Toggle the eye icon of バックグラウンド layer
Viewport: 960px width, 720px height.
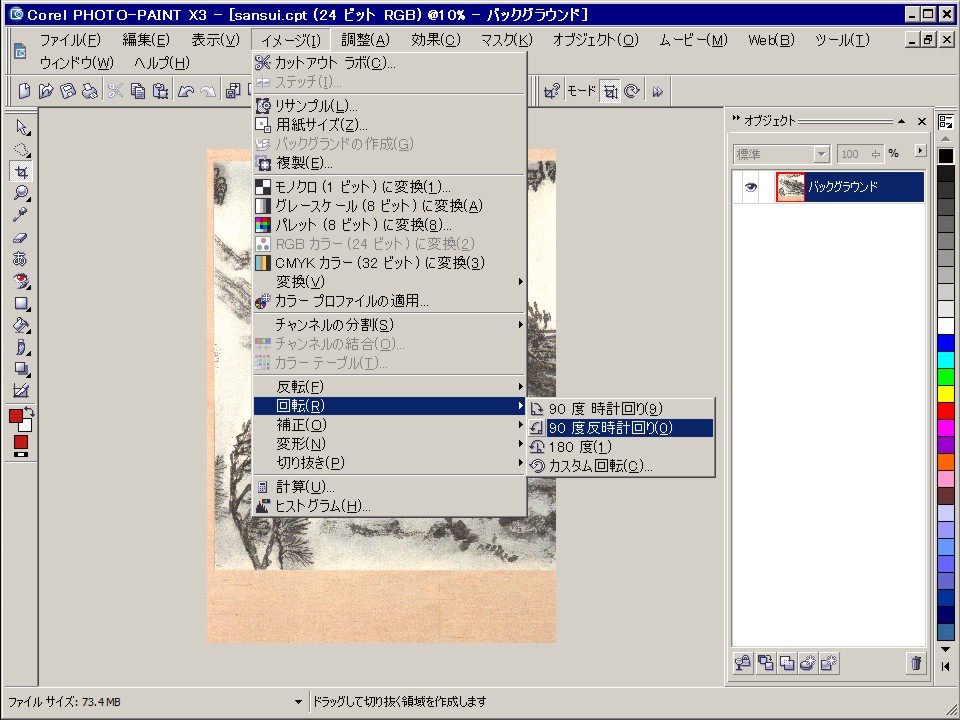click(x=751, y=187)
